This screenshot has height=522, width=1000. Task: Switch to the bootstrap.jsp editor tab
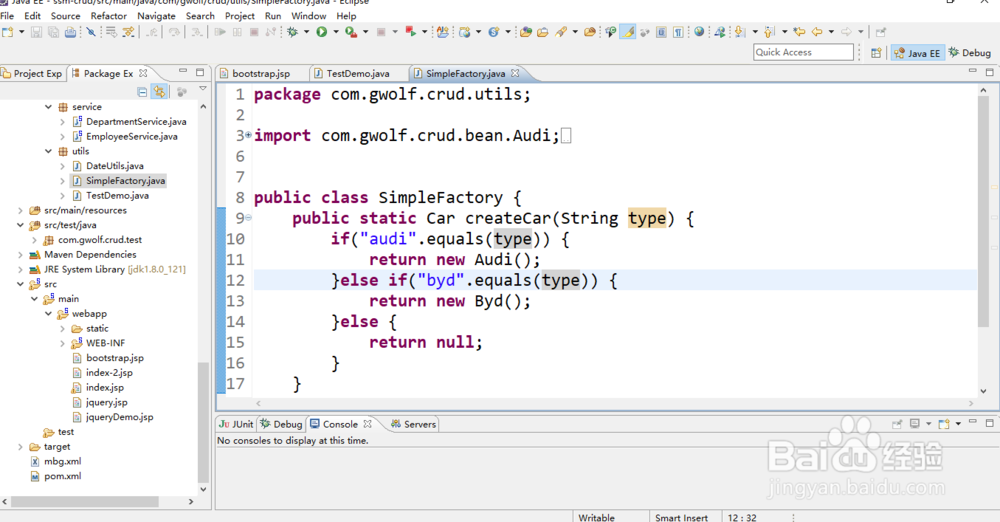pyautogui.click(x=261, y=73)
